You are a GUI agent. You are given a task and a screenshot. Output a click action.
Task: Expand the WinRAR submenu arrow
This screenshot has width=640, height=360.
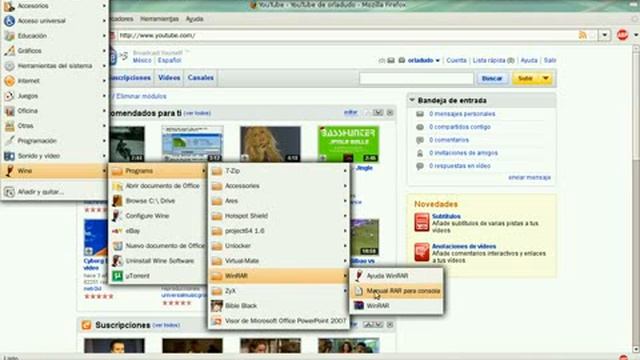(345, 276)
